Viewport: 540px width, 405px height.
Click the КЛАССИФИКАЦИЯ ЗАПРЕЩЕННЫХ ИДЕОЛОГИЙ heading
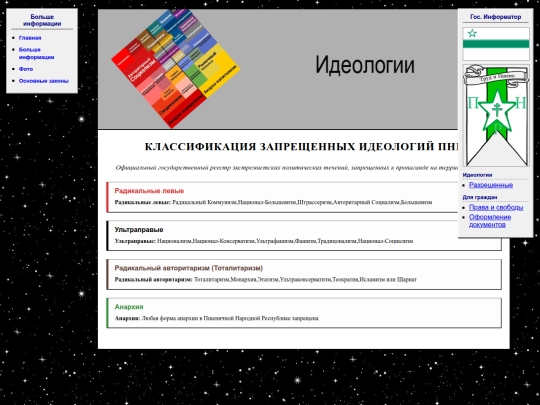tap(301, 147)
